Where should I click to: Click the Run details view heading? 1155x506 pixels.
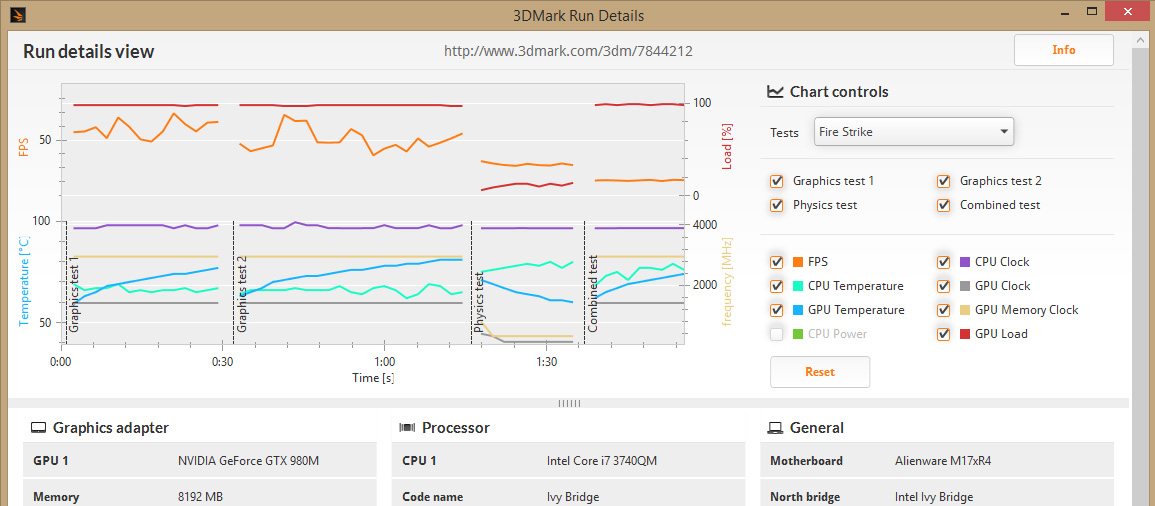pos(88,52)
